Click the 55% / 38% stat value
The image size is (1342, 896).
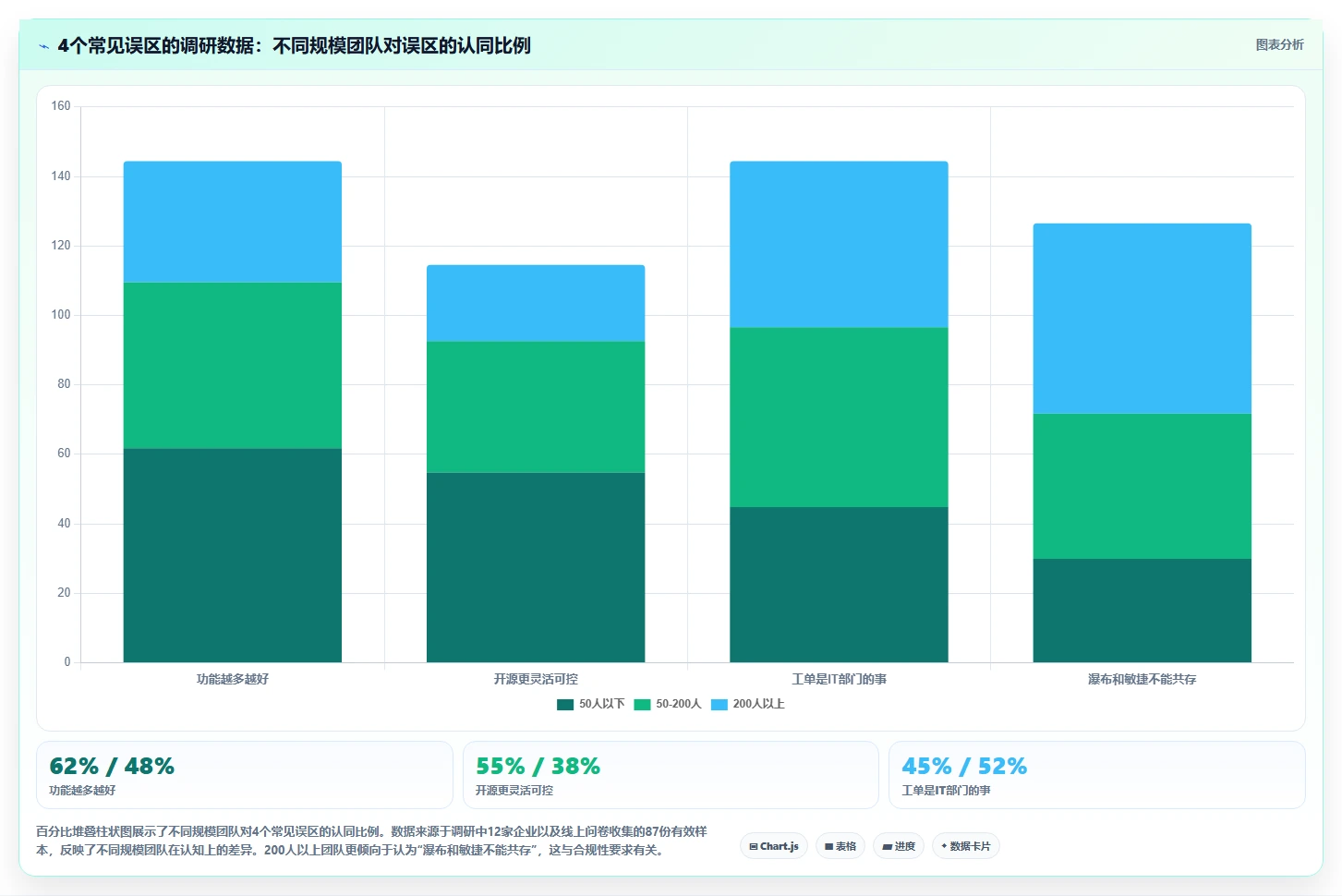(x=538, y=766)
